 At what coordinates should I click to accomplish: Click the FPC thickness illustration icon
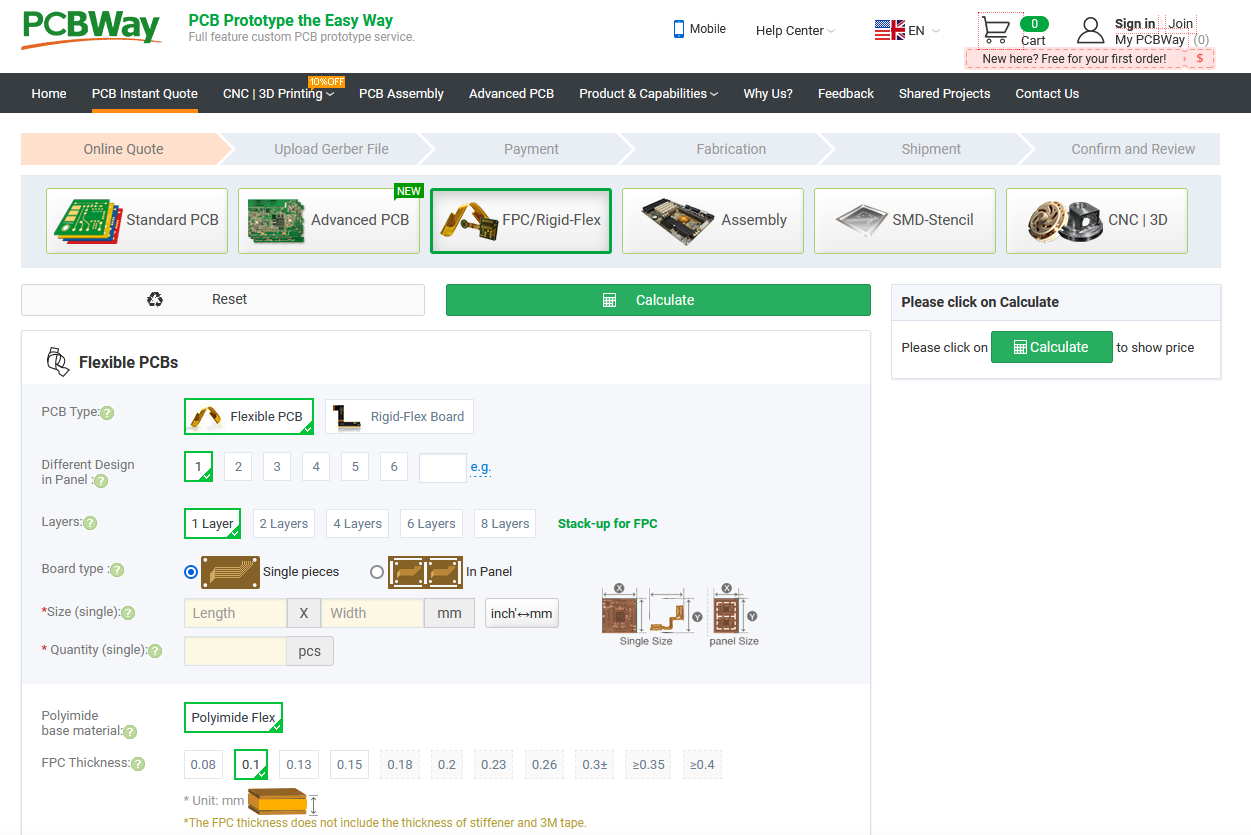pyautogui.click(x=283, y=802)
